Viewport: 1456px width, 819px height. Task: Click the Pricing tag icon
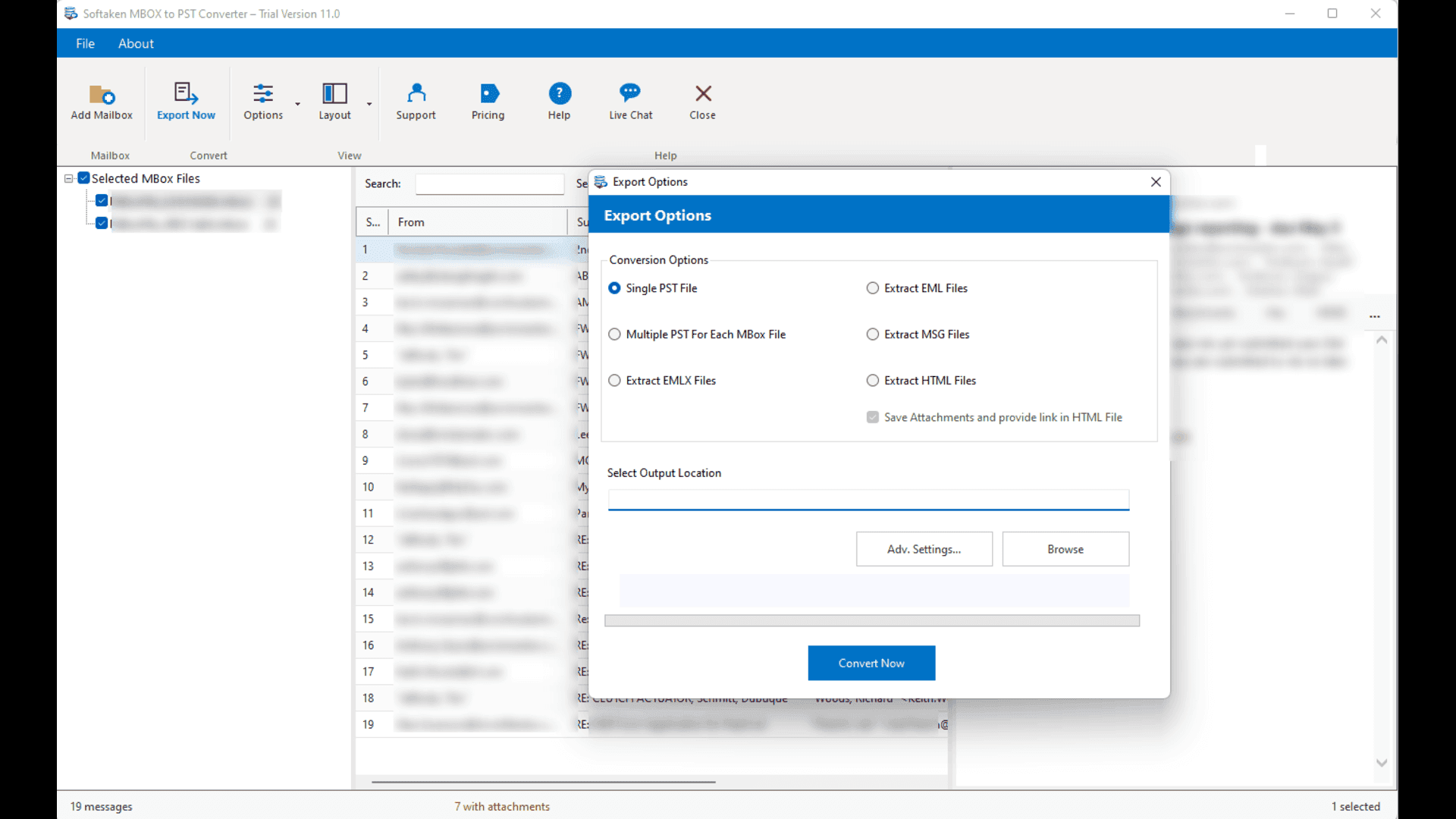pos(489,93)
